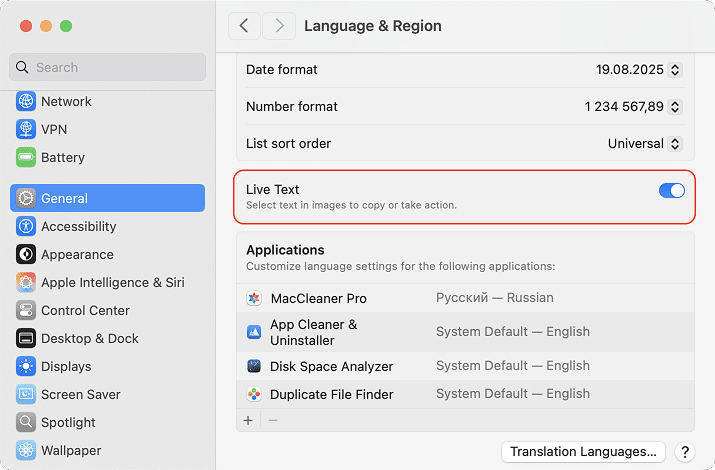
Task: Click the Spotlight magnifier icon
Action: coord(26,423)
